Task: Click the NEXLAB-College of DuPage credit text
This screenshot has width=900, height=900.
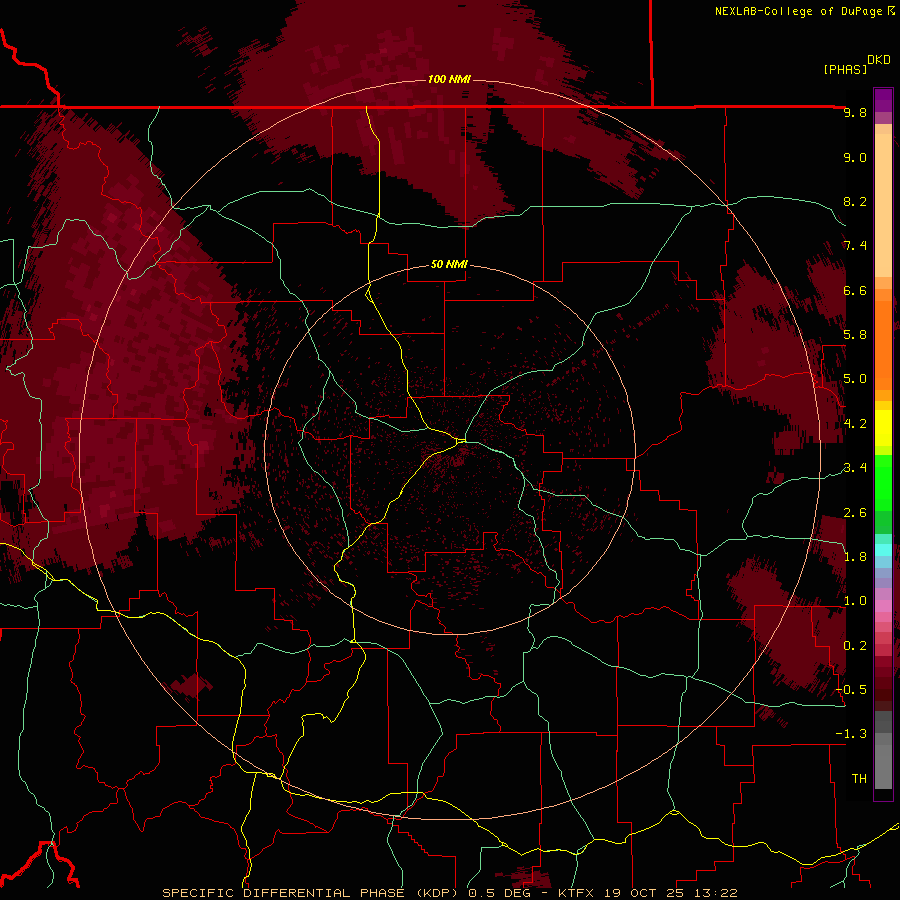Action: (x=800, y=11)
